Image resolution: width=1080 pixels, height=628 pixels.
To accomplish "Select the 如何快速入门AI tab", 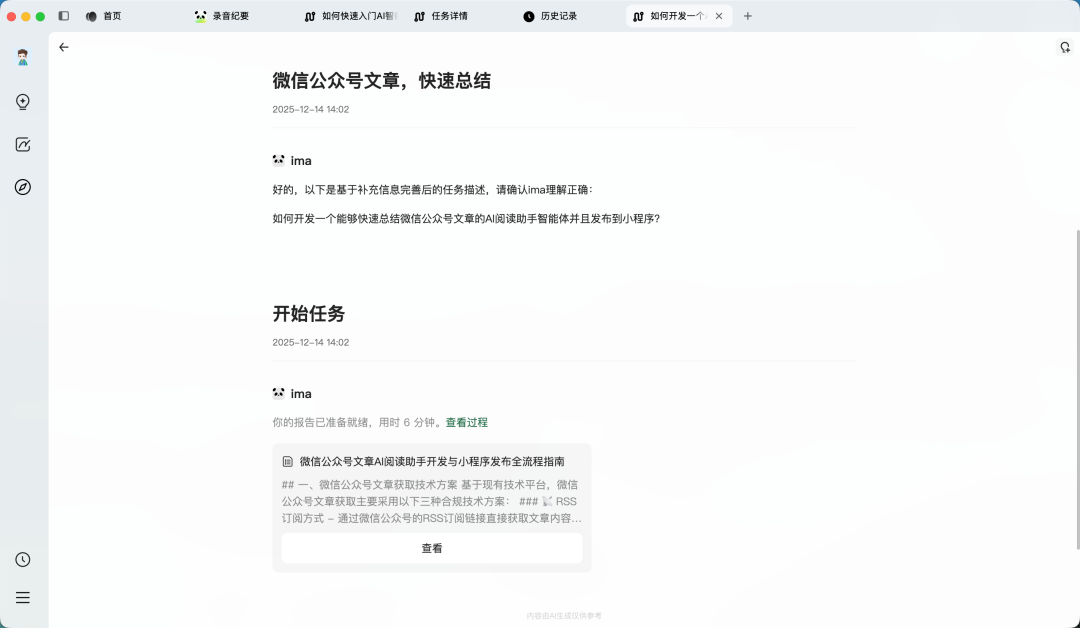I will 351,15.
